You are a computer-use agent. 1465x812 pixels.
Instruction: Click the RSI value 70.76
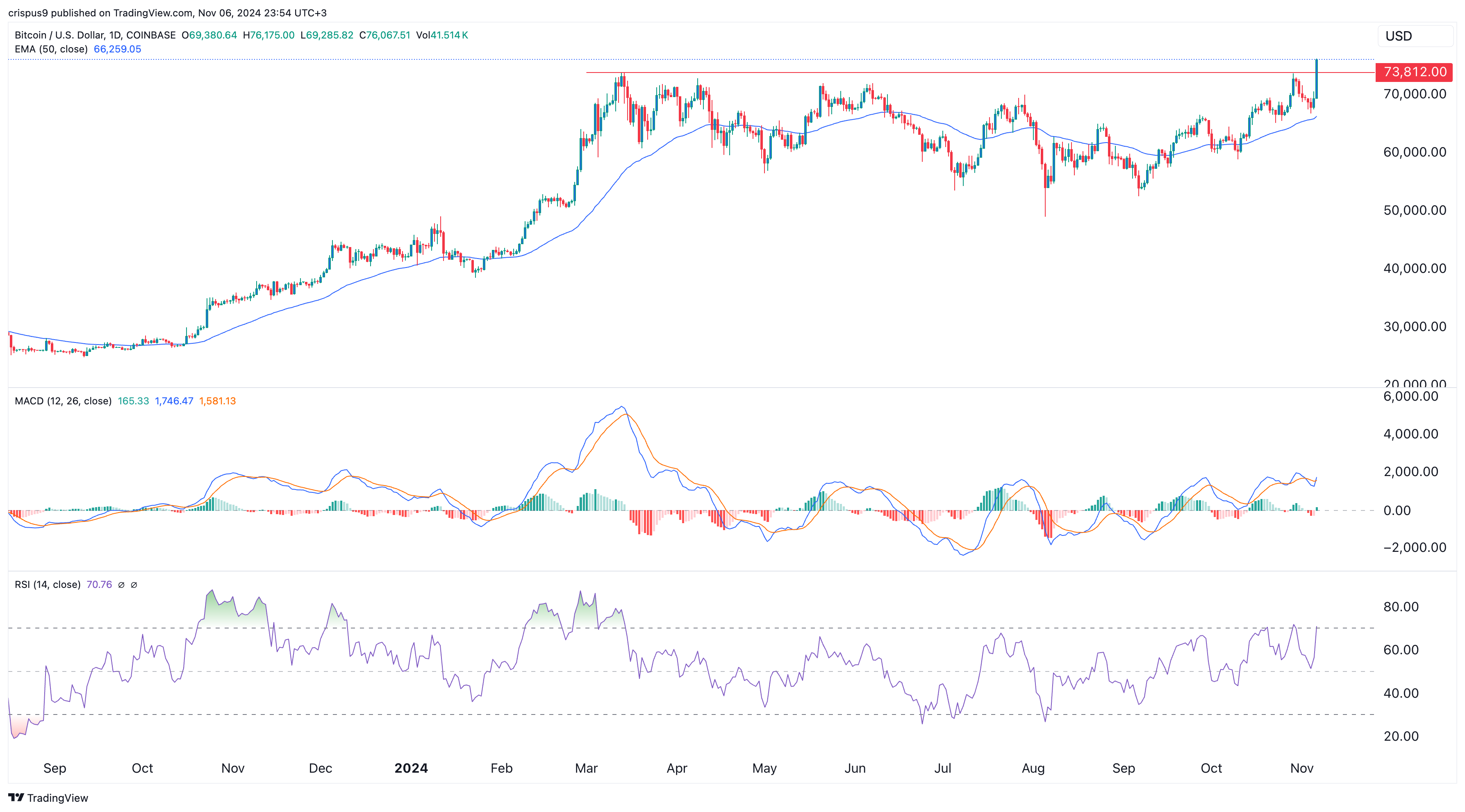click(x=99, y=585)
